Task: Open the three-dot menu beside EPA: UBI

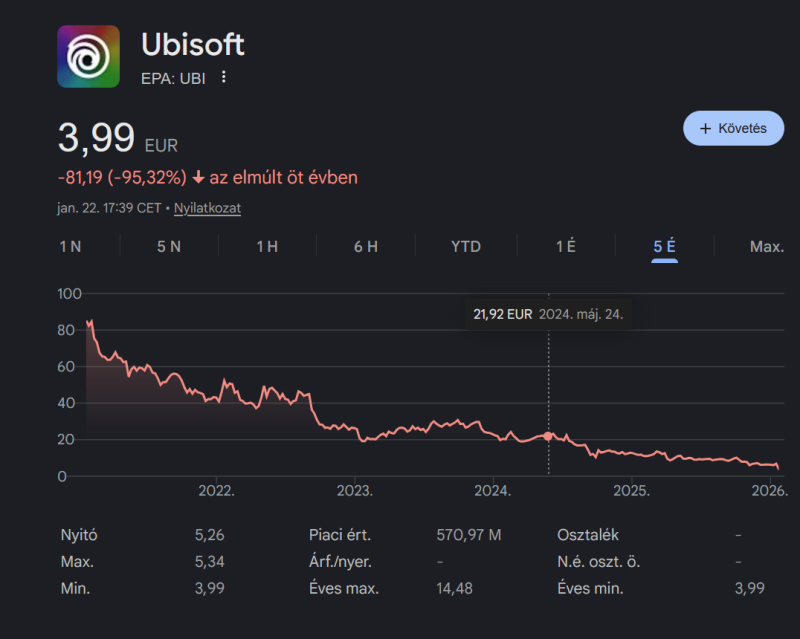Action: point(223,77)
